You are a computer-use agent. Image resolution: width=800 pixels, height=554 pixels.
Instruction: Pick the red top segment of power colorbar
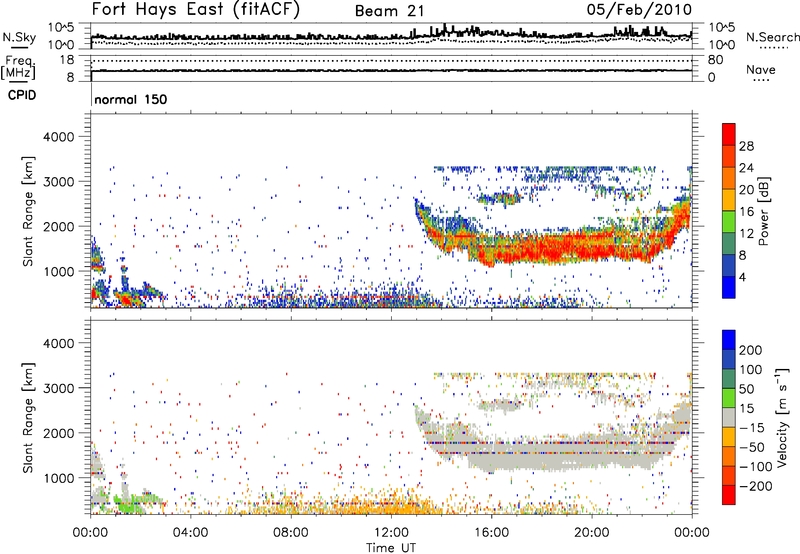[x=729, y=134]
